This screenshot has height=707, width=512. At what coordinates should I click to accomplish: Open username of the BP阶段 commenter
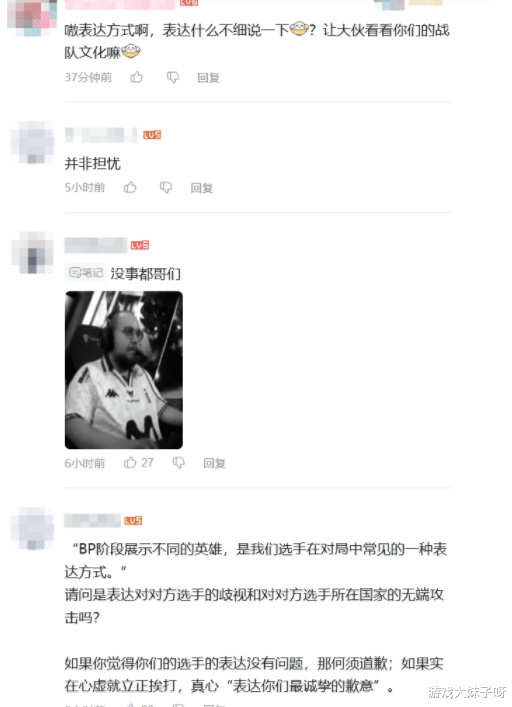pos(92,520)
